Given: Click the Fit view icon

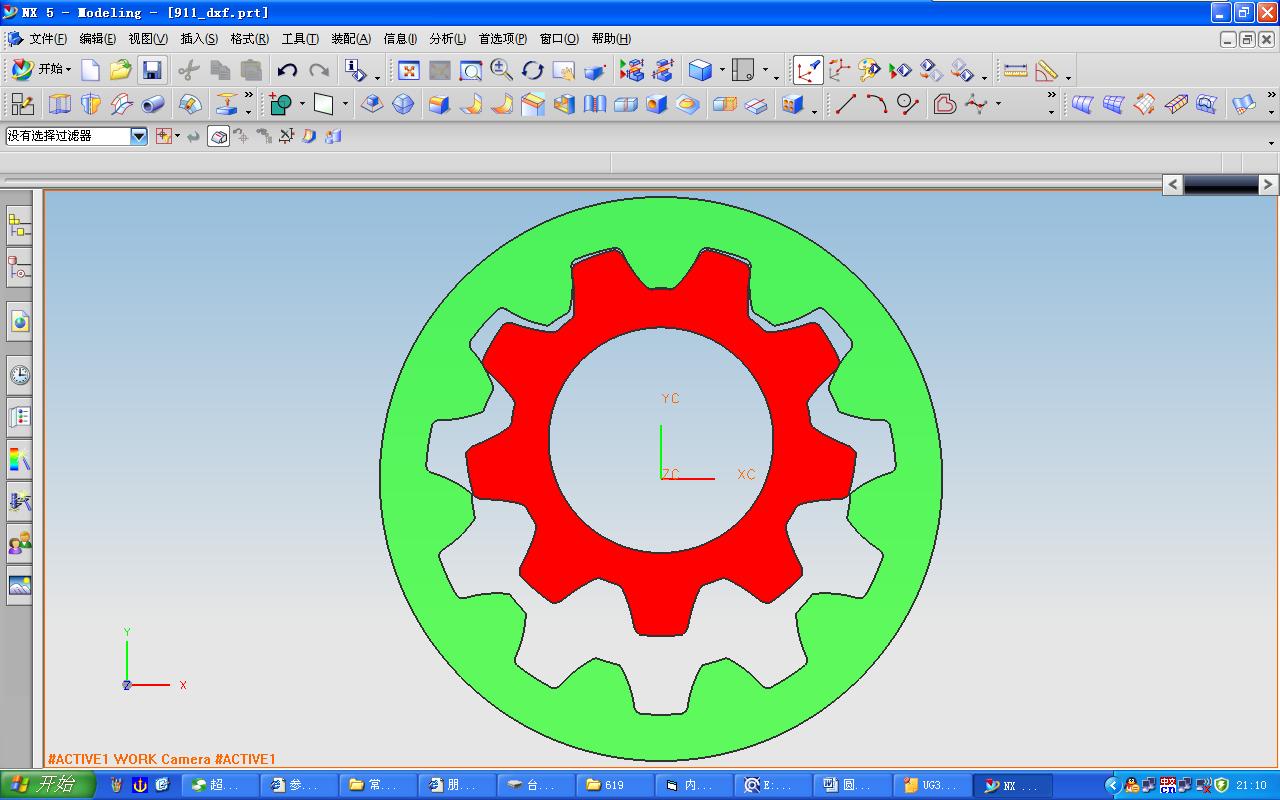Looking at the screenshot, I should [x=409, y=70].
